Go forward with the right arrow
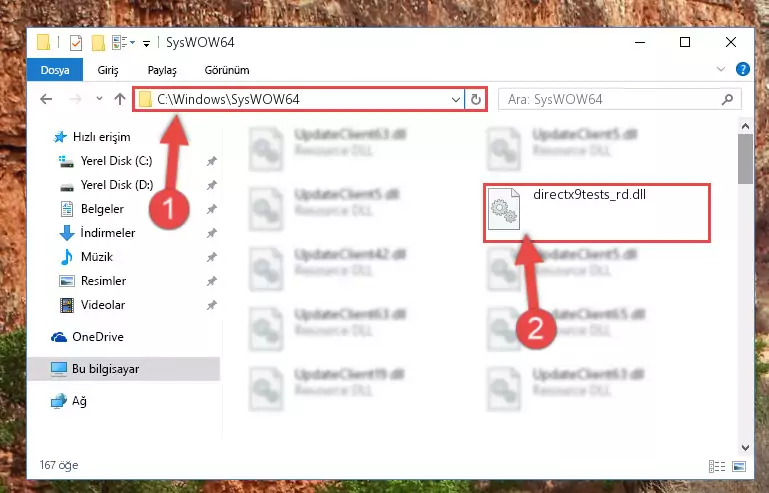Viewport: 769px width, 493px height. click(75, 99)
